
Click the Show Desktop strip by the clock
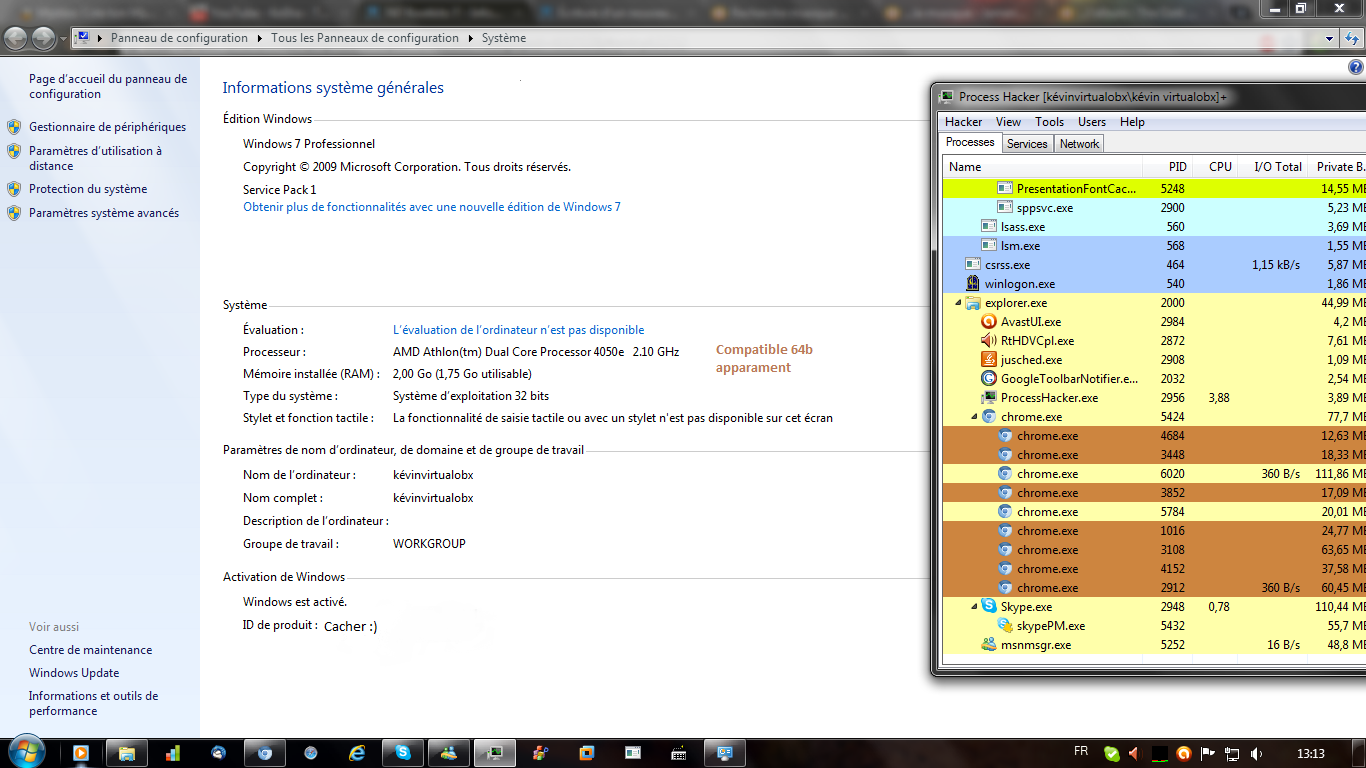1359,753
